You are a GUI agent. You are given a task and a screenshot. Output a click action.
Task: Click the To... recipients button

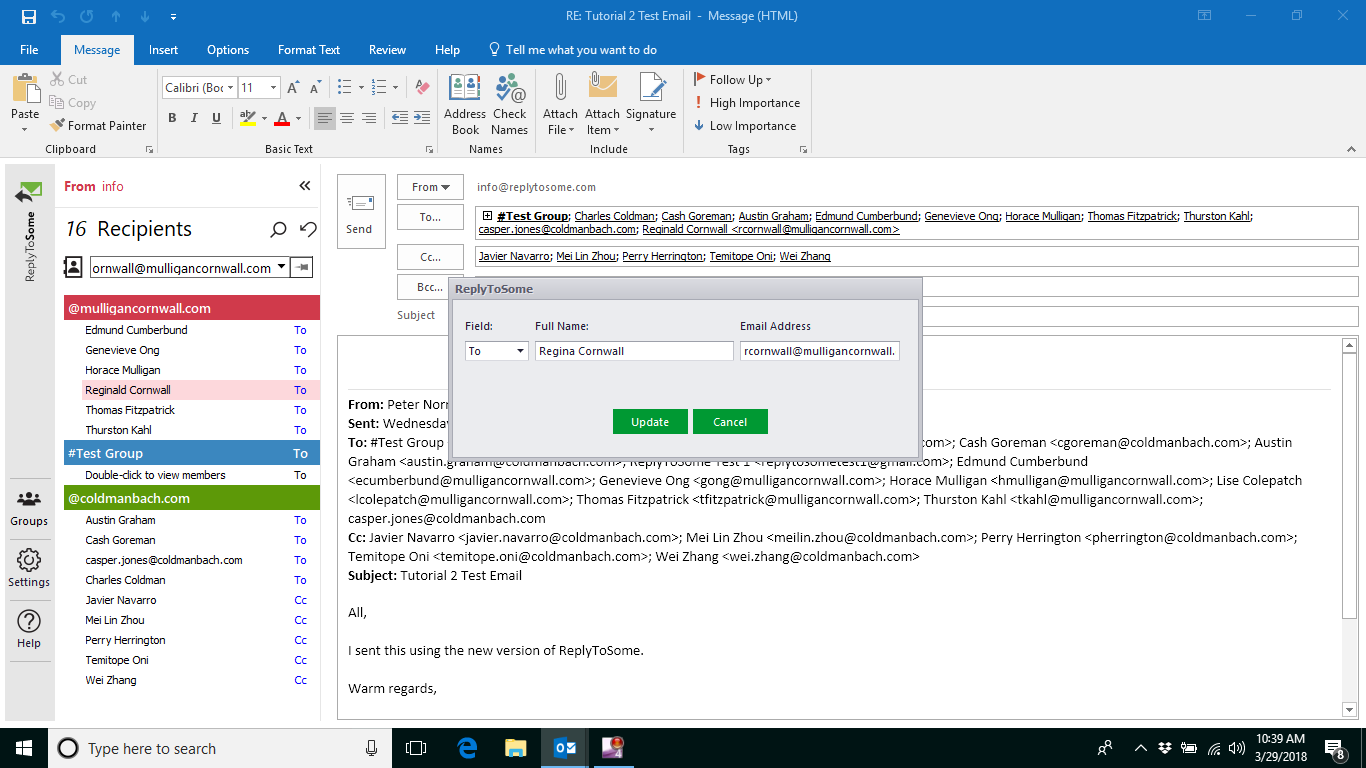430,217
